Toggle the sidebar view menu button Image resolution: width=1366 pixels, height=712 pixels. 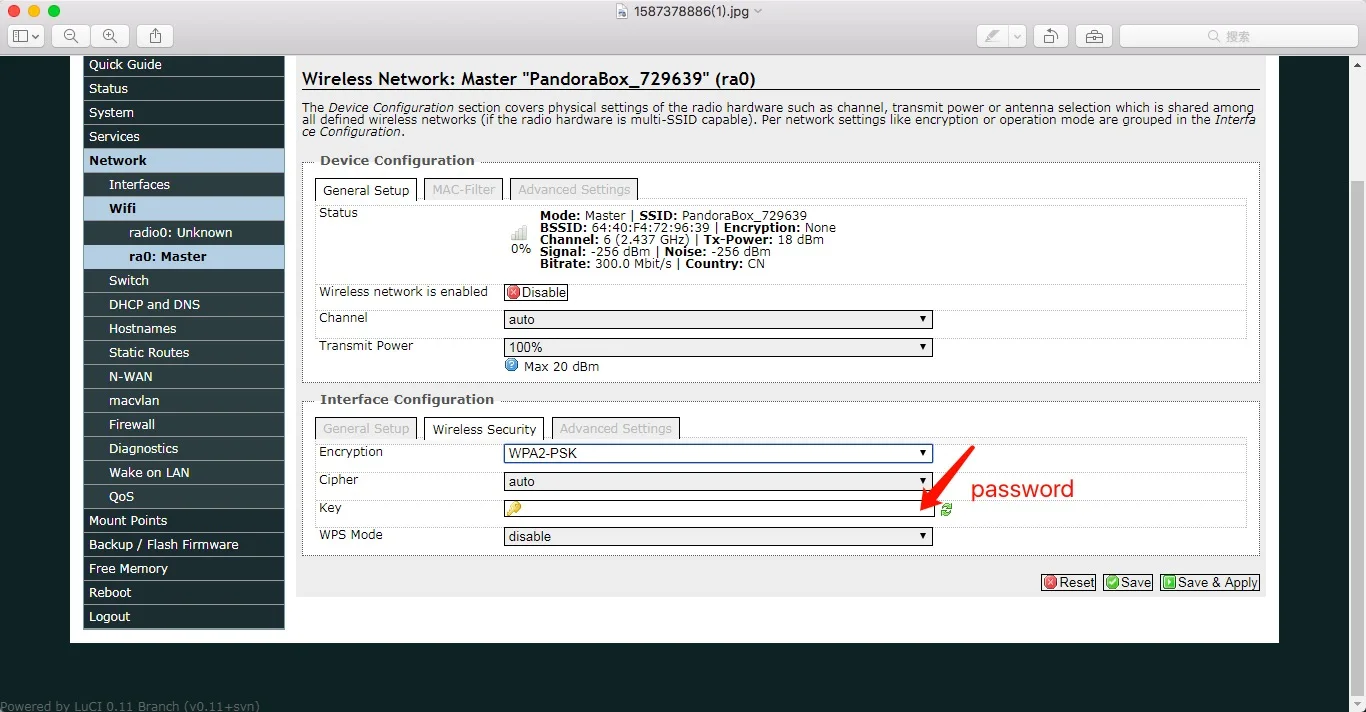coord(26,36)
